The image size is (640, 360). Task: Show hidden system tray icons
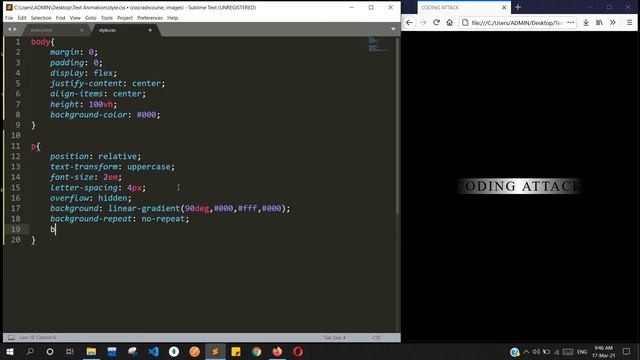click(x=526, y=351)
